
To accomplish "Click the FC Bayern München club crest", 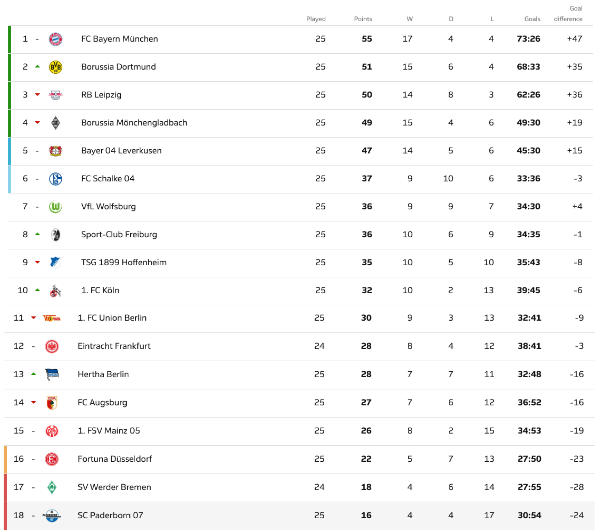I will point(55,39).
